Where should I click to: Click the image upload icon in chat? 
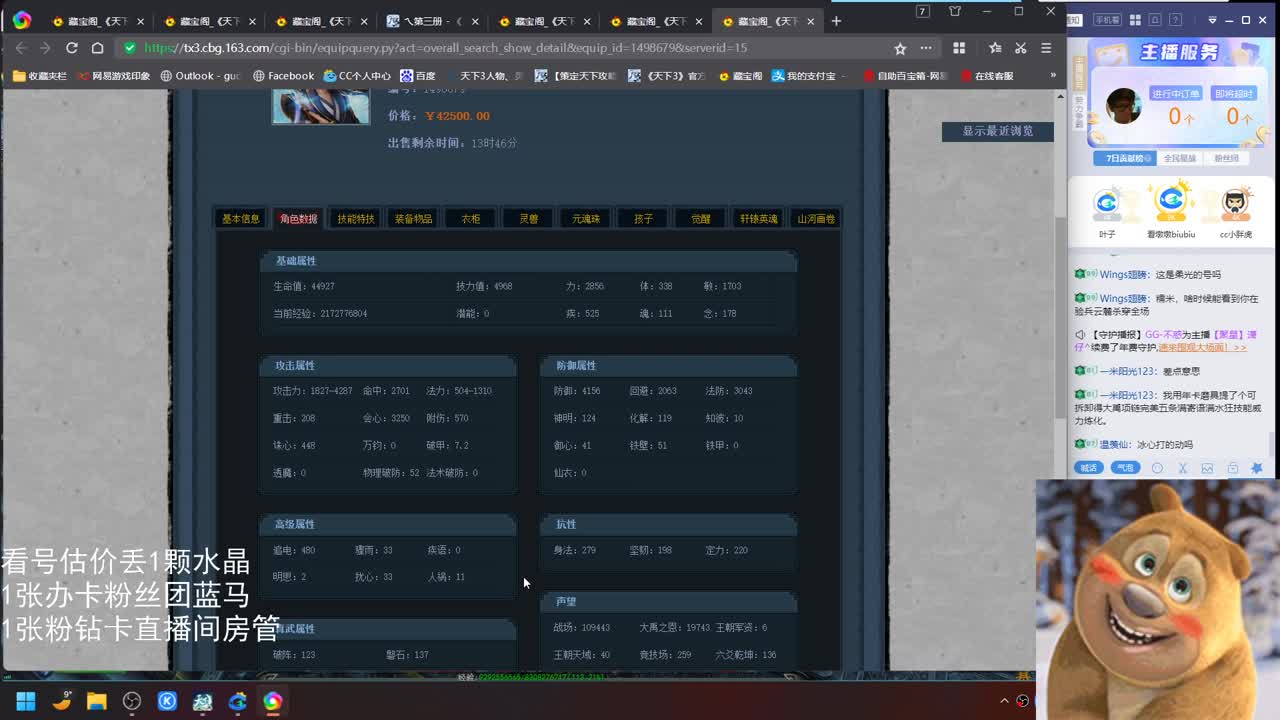click(1207, 467)
